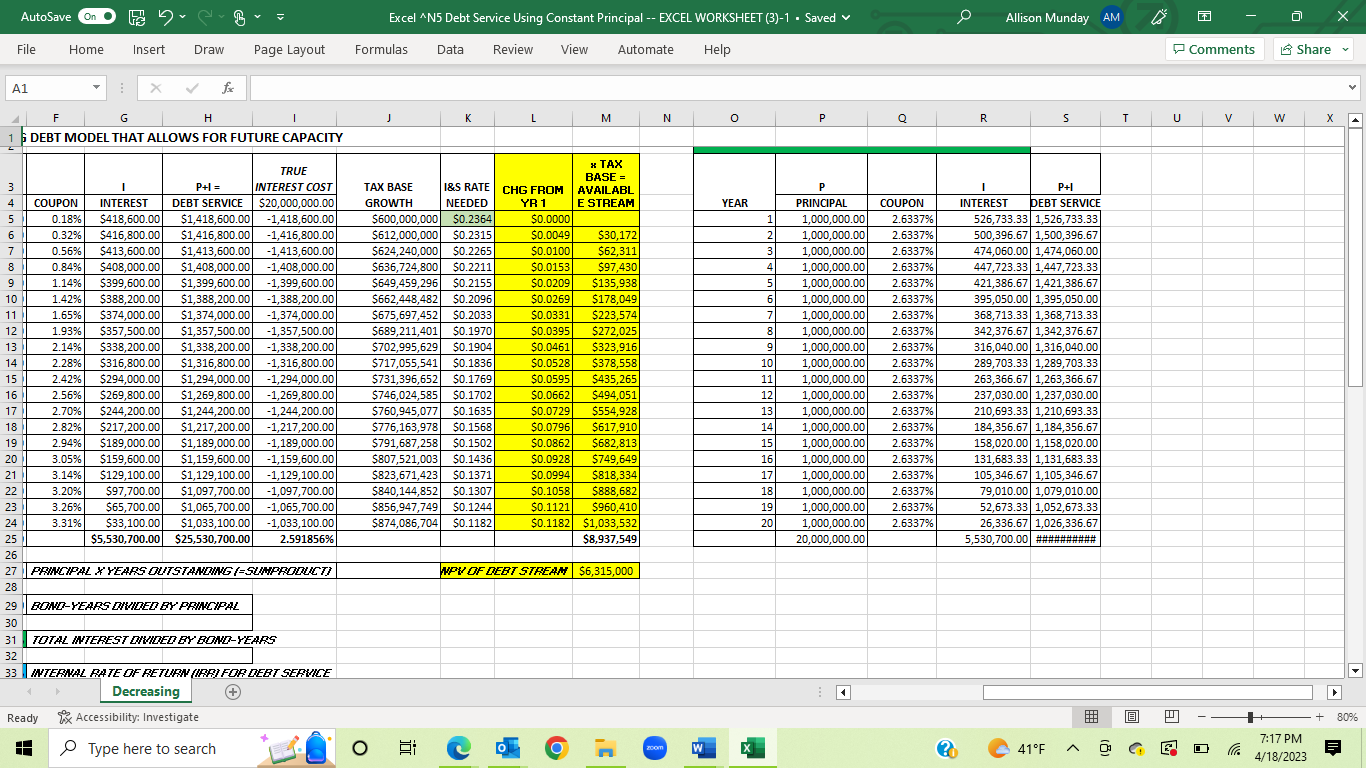Click the Undo icon
1366x768 pixels.
[x=165, y=17]
